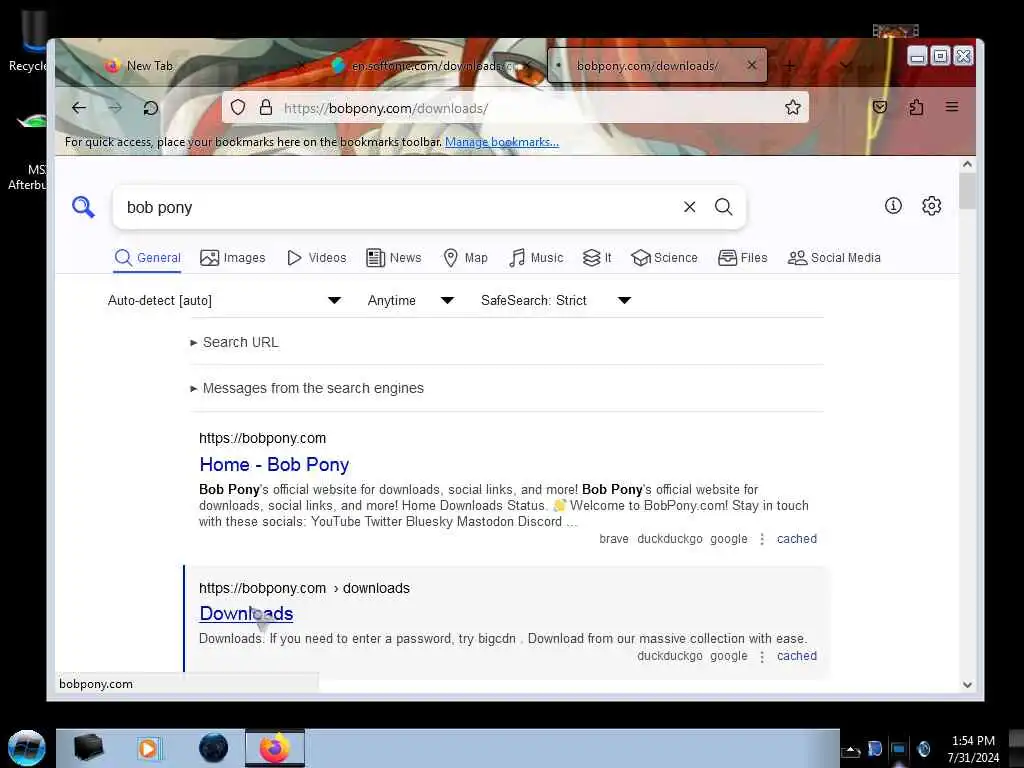
Task: Click the https://bobpony.com result URL
Action: 263,438
